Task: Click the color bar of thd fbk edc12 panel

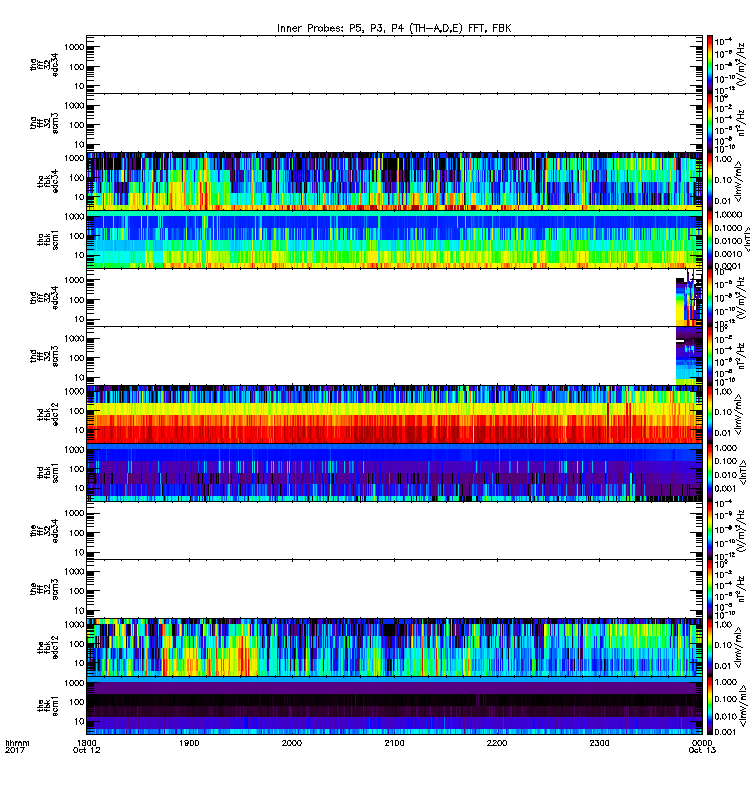Action: coord(709,414)
